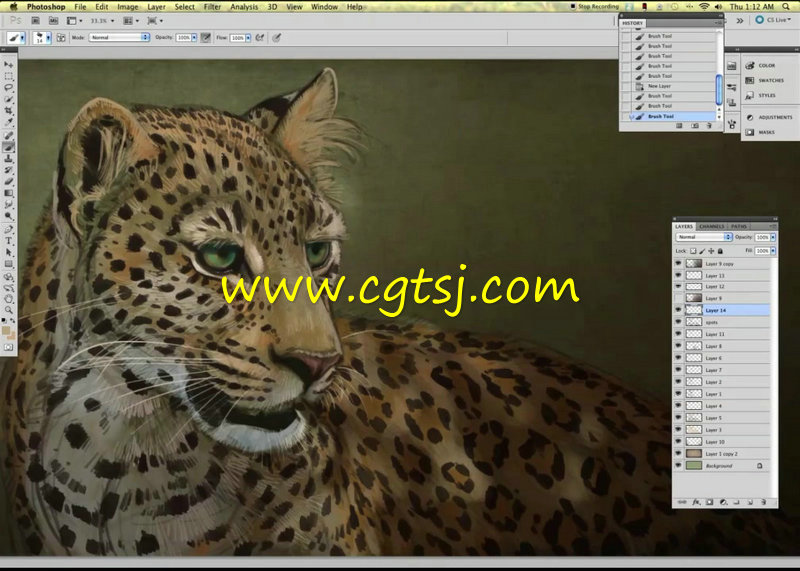
Task: Select the Rectangle shape tool
Action: (9, 264)
